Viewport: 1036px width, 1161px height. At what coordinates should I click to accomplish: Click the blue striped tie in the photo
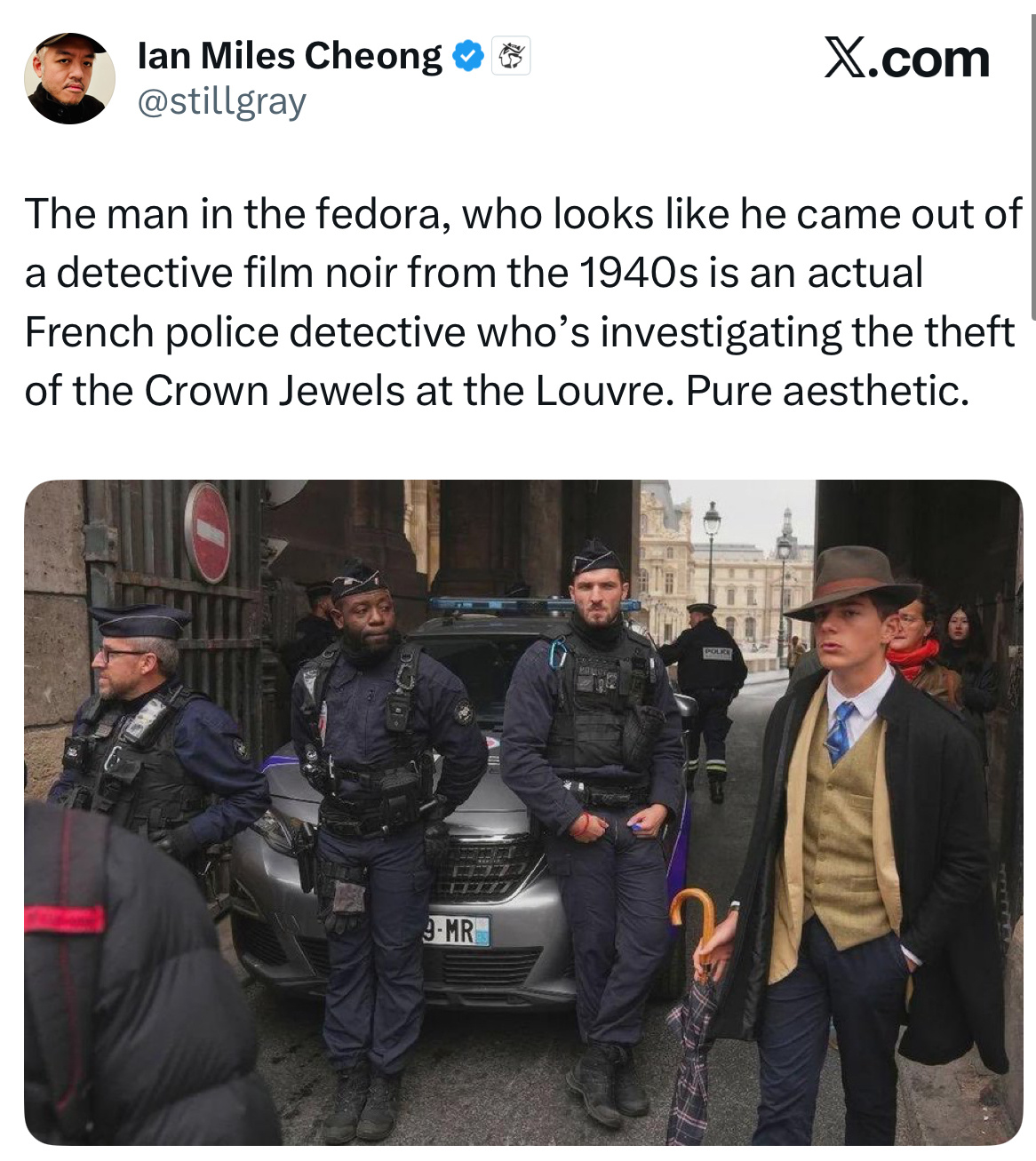click(x=840, y=730)
